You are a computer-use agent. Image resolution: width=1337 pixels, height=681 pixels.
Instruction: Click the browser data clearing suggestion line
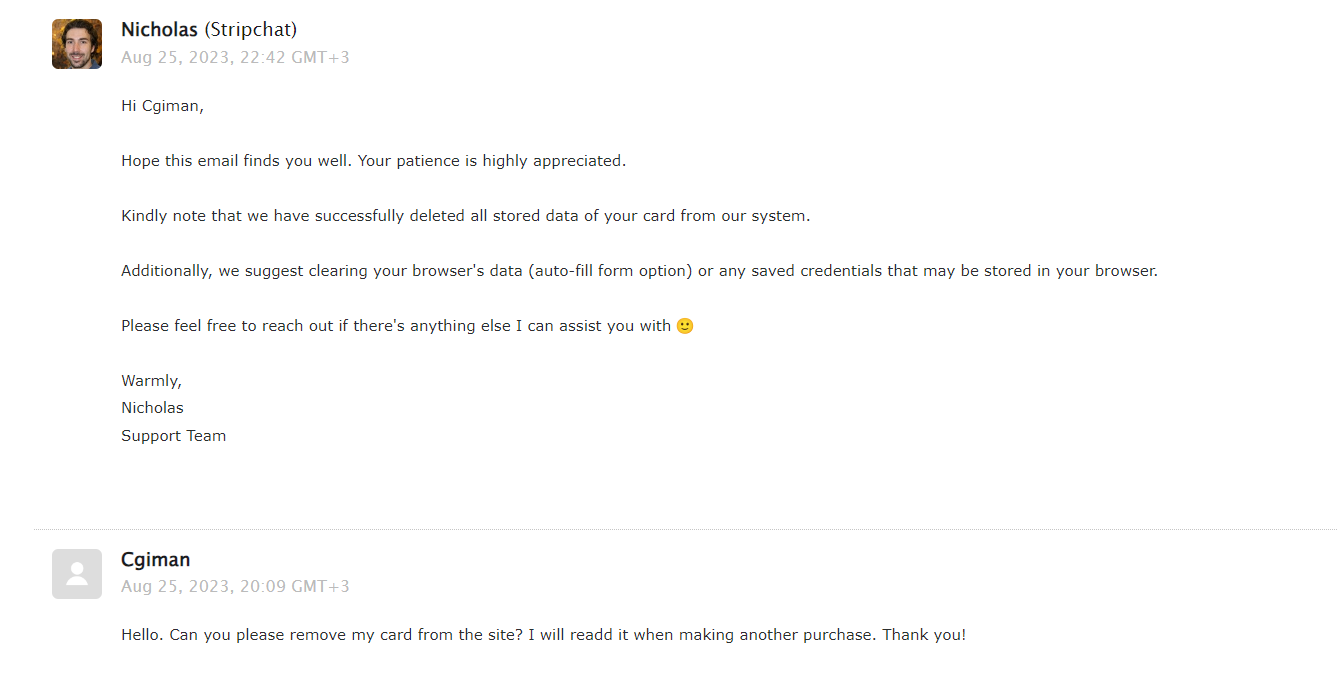coord(640,271)
